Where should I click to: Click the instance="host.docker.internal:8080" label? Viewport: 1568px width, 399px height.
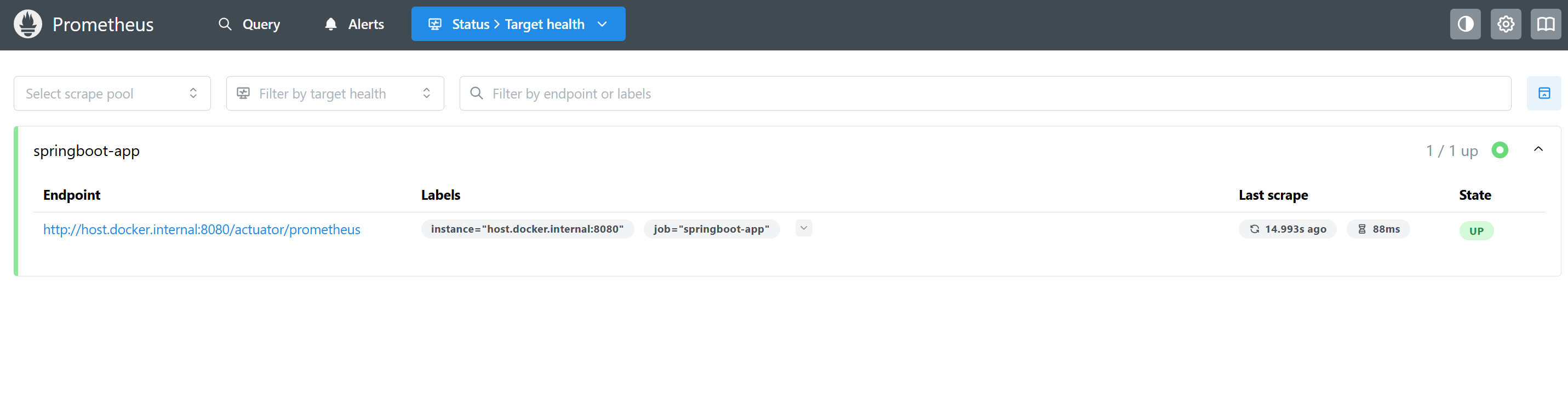point(527,229)
